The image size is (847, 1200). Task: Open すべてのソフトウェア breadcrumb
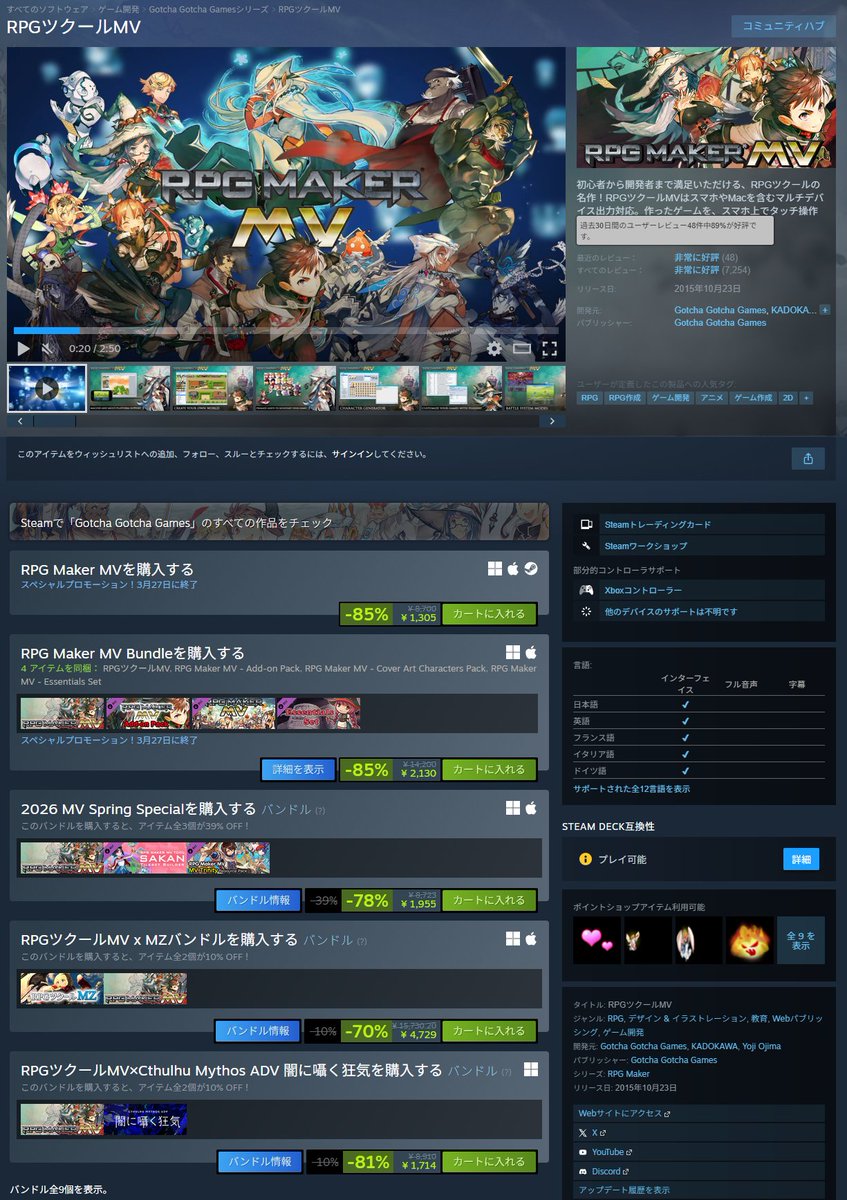point(47,8)
